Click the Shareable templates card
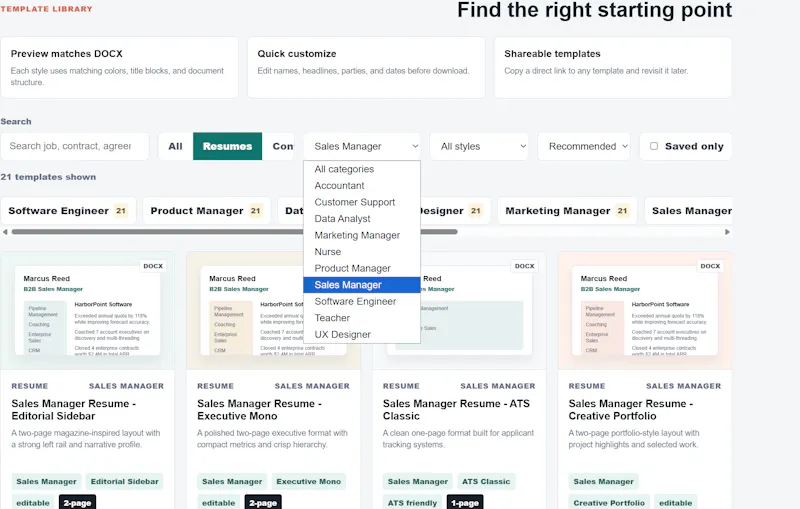The image size is (800, 509). point(613,67)
